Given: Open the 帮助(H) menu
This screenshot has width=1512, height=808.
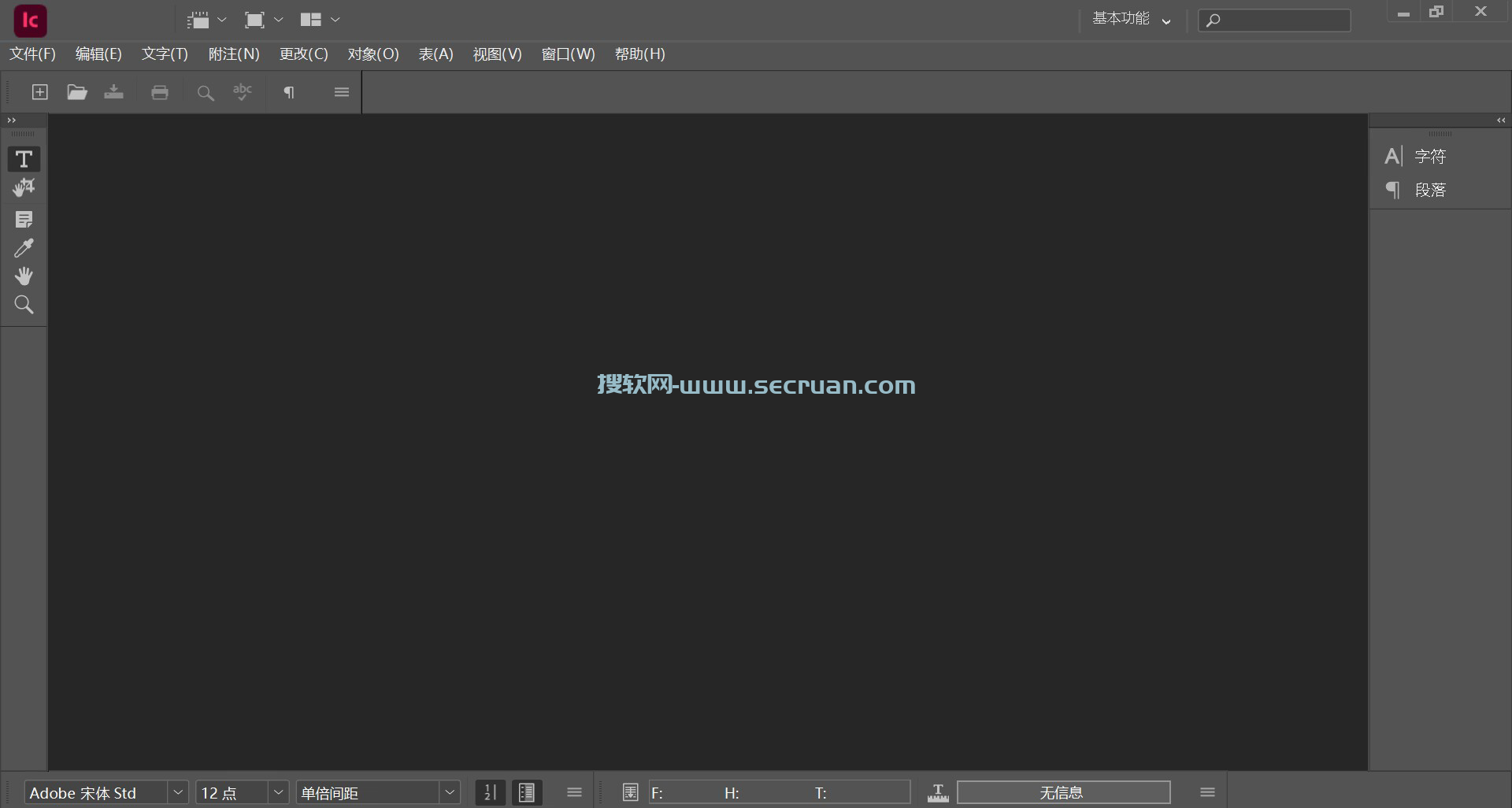Looking at the screenshot, I should click(639, 54).
